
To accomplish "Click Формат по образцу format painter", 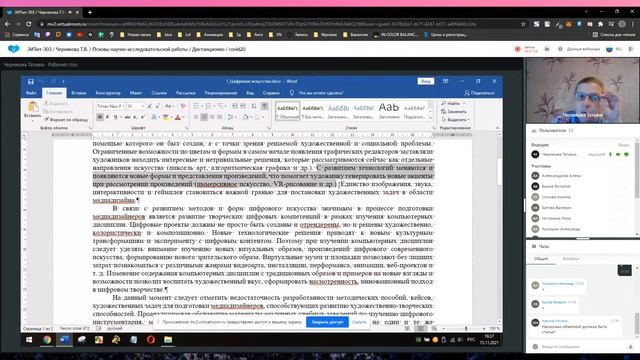I will coord(66,120).
